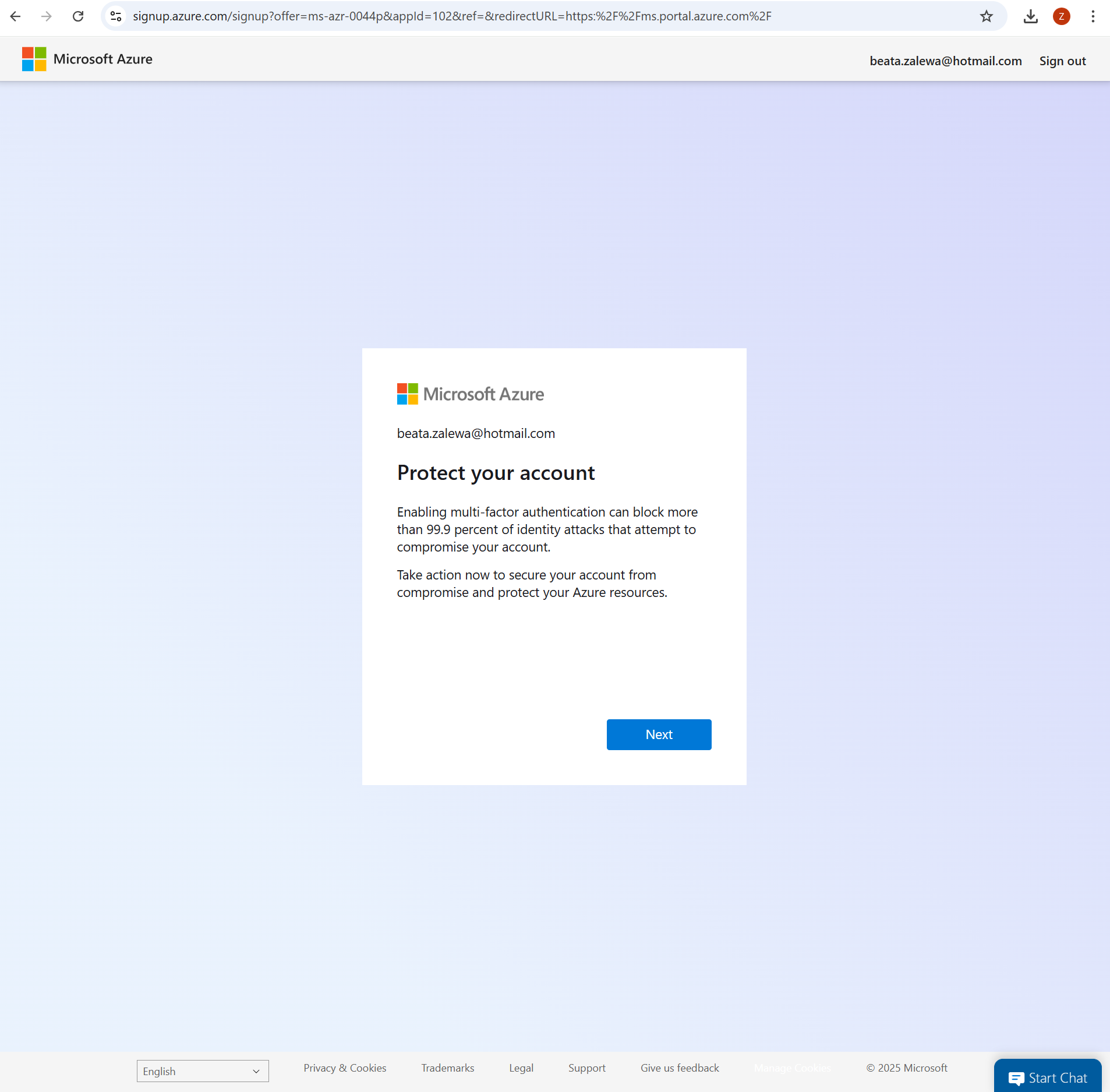This screenshot has height=1092, width=1110.
Task: Open the English language dropdown
Action: pos(203,1071)
